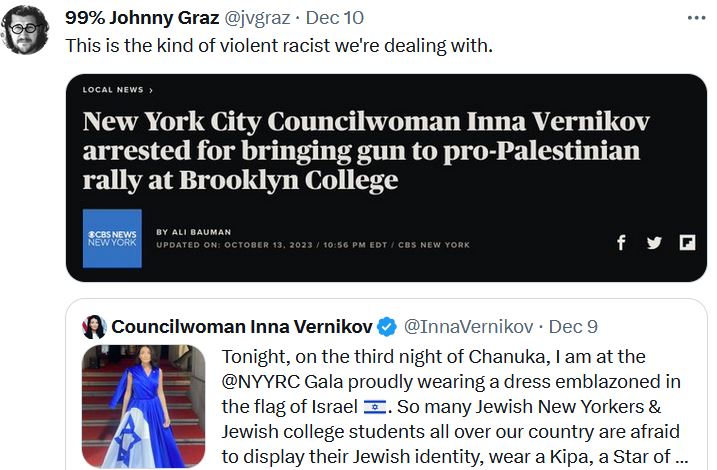Click the Local News section link
The image size is (717, 470).
coord(117,90)
